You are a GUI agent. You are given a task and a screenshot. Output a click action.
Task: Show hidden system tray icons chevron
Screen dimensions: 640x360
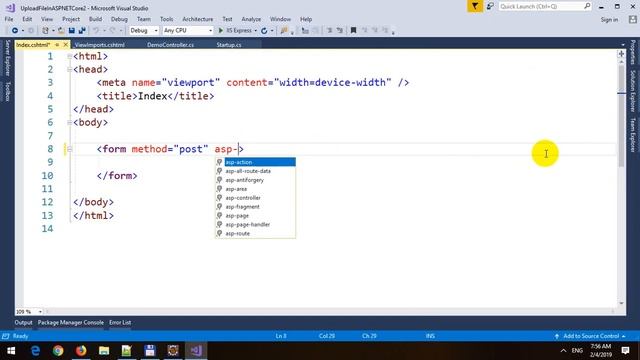(x=563, y=351)
